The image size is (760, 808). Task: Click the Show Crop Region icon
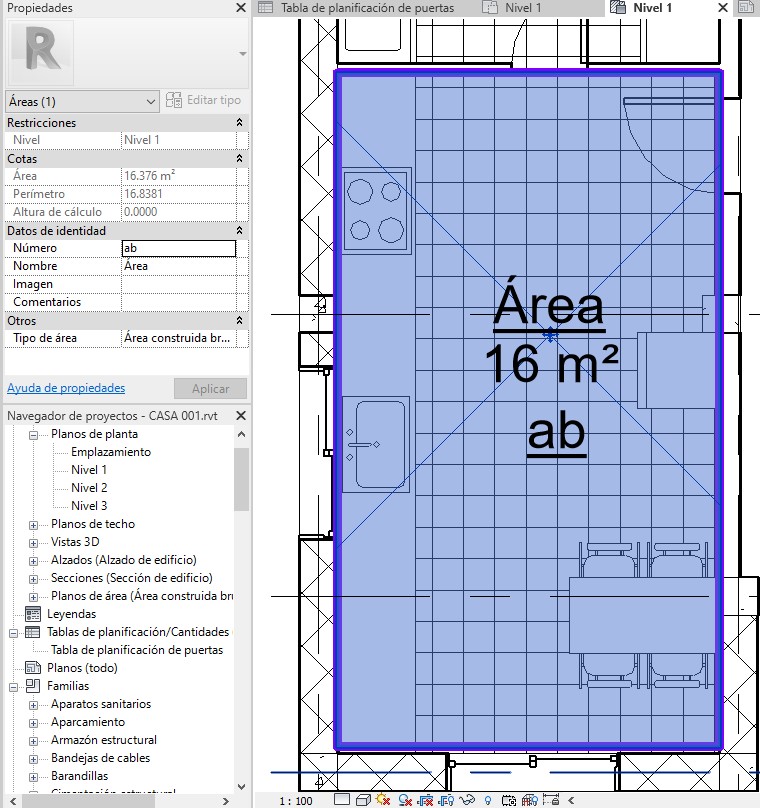pos(447,801)
